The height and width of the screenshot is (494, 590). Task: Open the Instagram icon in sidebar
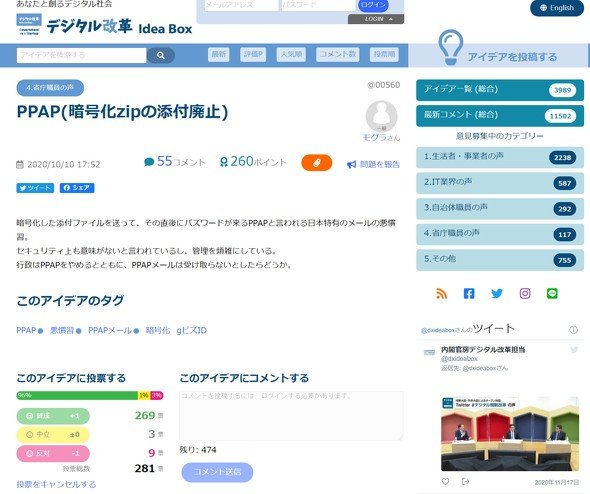pos(525,293)
